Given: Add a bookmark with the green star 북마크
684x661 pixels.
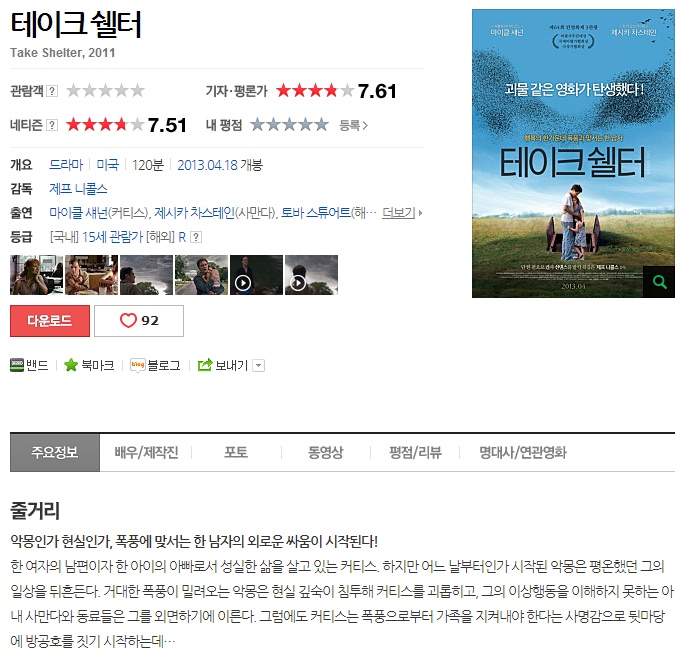Looking at the screenshot, I should (x=71, y=365).
